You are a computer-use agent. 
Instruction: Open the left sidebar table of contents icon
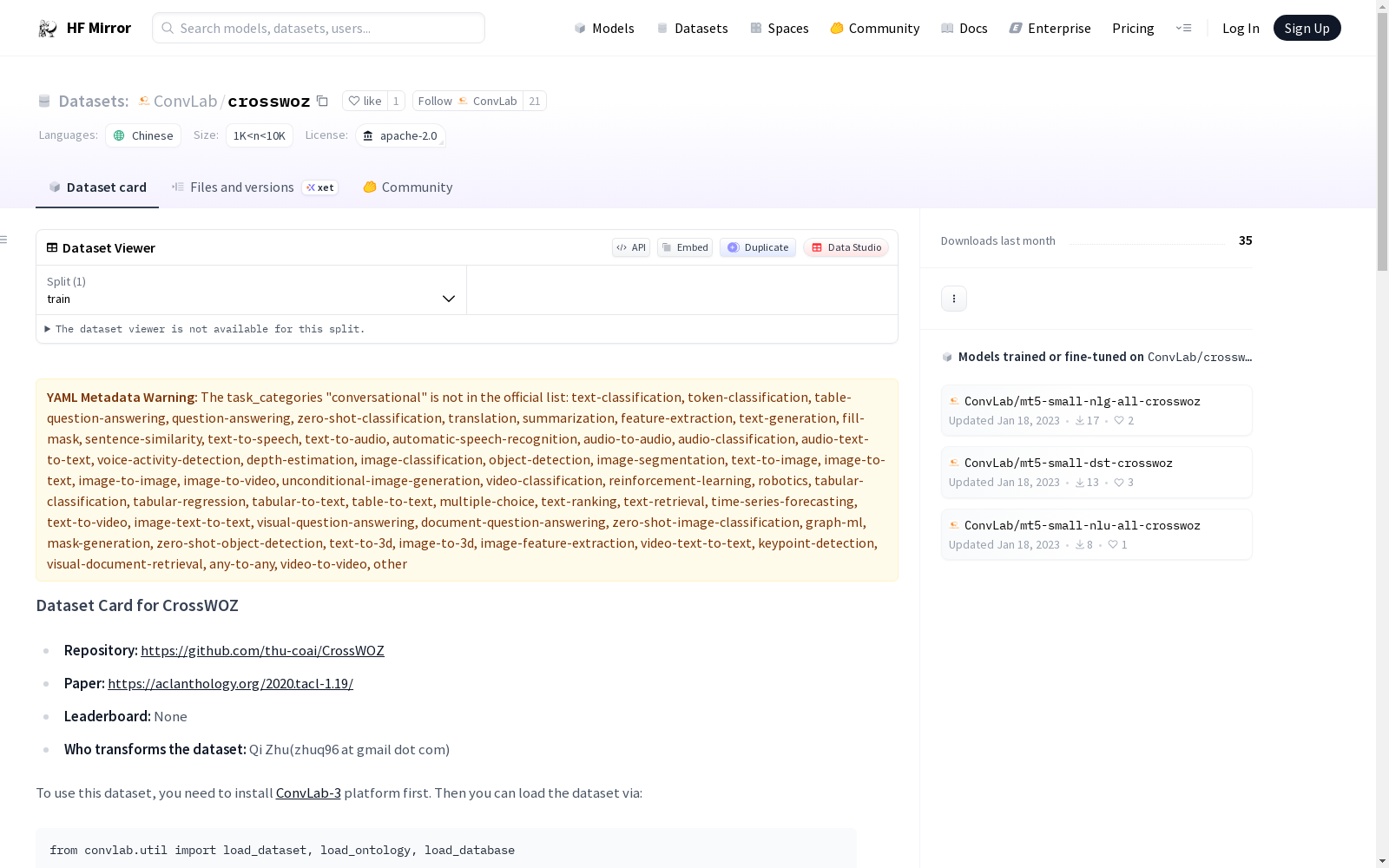(x=4, y=240)
